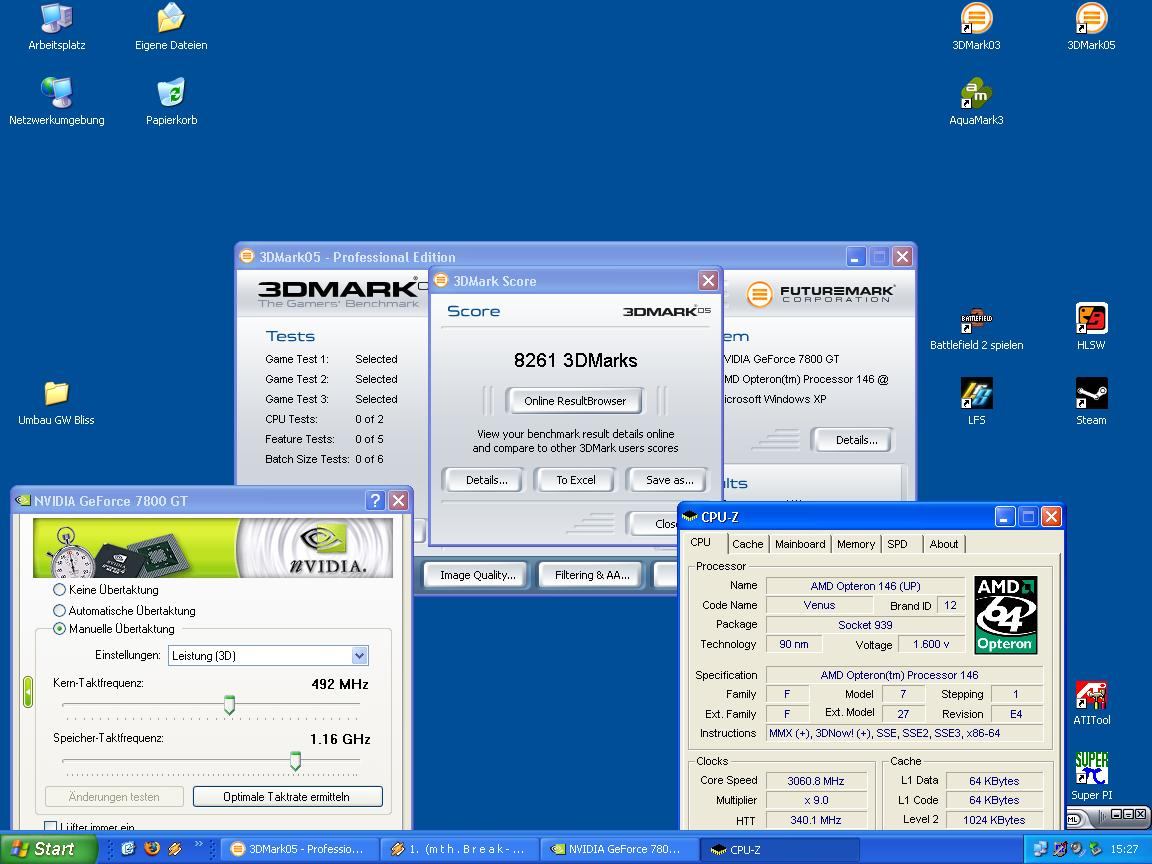1152x864 pixels.
Task: Launch the AquaMark3 shortcut
Action: (x=976, y=101)
